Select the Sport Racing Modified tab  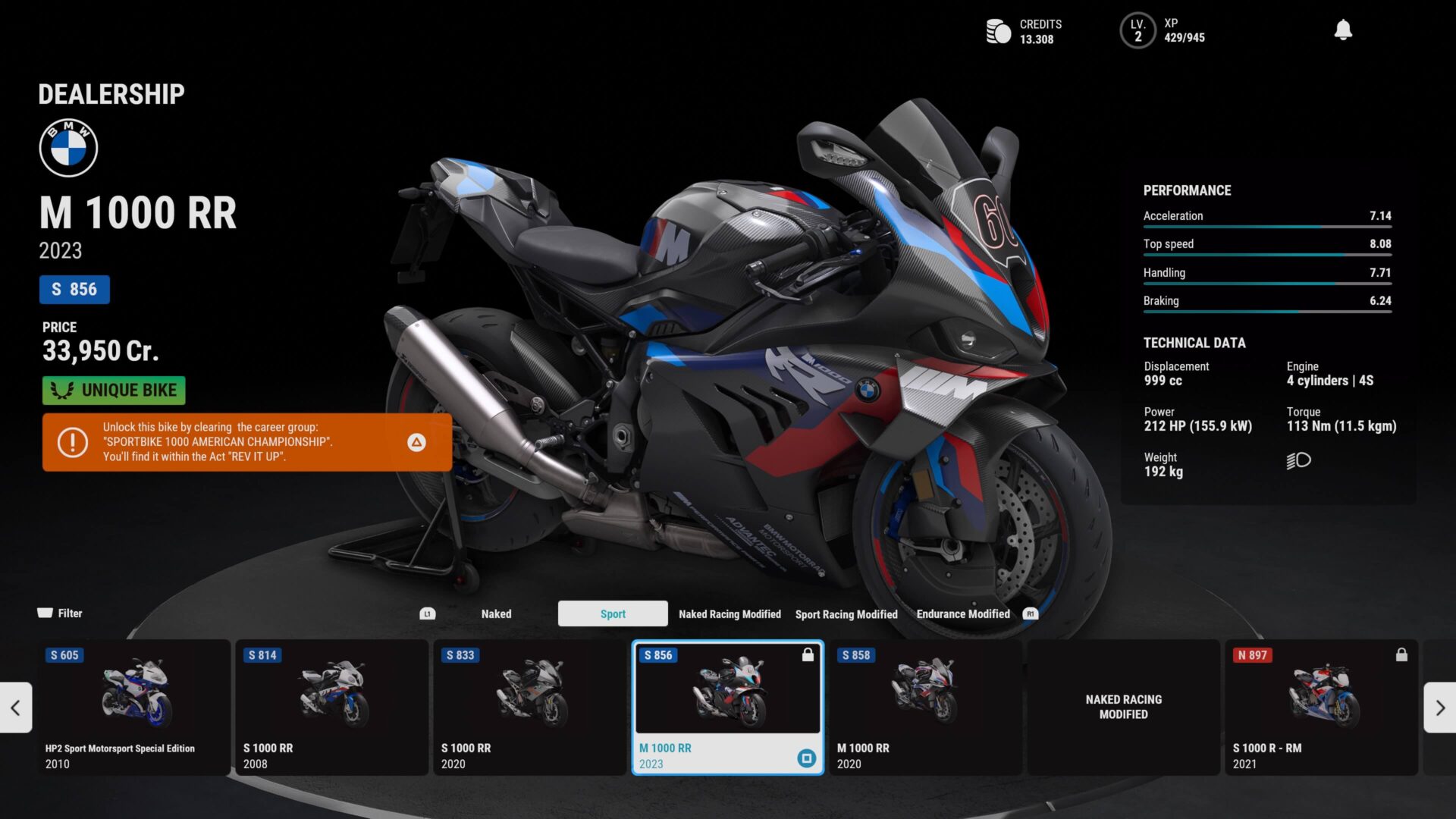[x=846, y=614]
